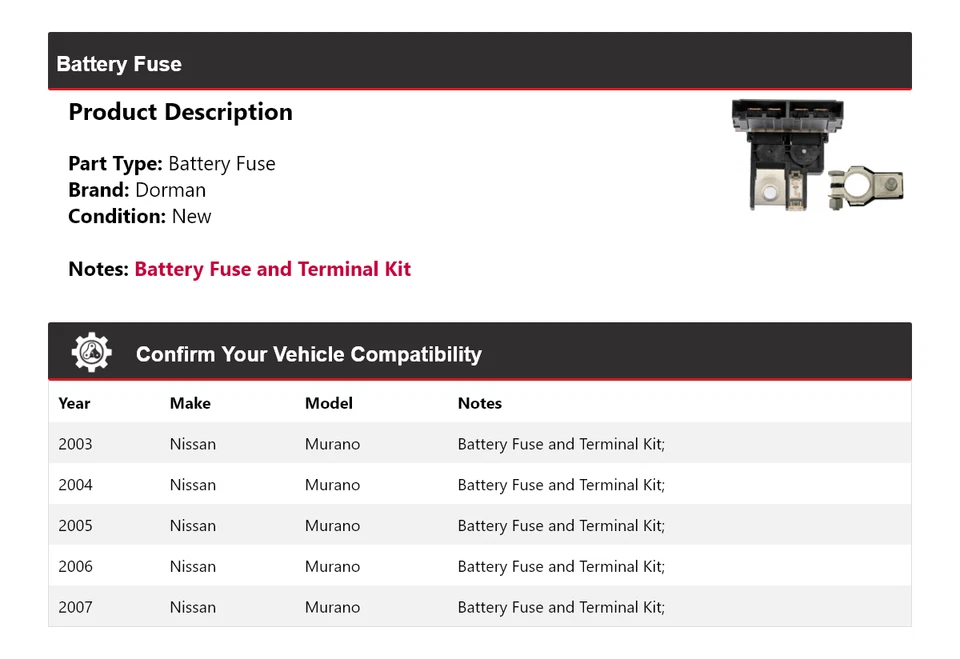The image size is (960, 659).
Task: Click the Brand: Dorman text
Action: coord(137,190)
